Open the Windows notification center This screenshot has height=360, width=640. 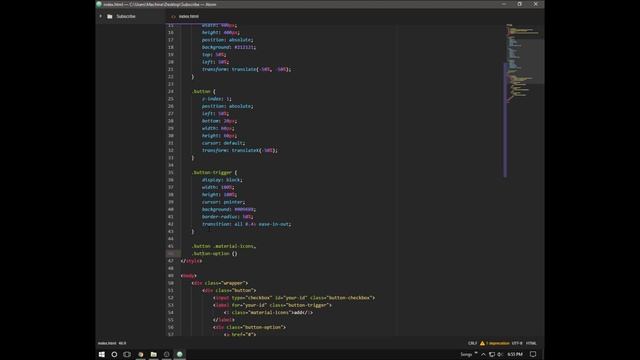tap(533, 354)
